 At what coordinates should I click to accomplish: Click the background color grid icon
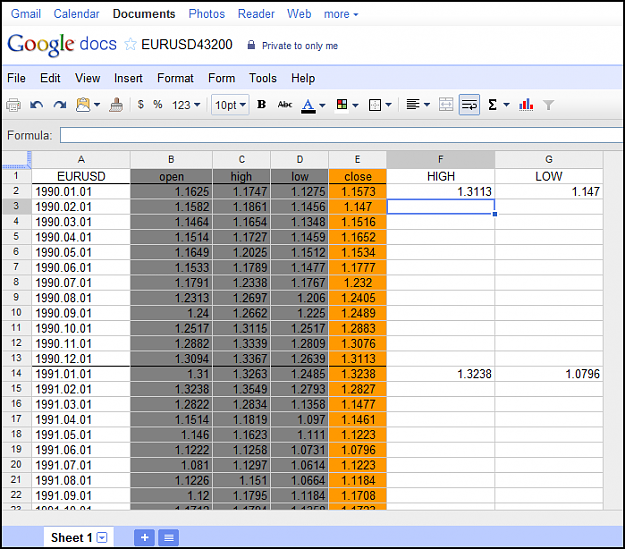(x=342, y=104)
